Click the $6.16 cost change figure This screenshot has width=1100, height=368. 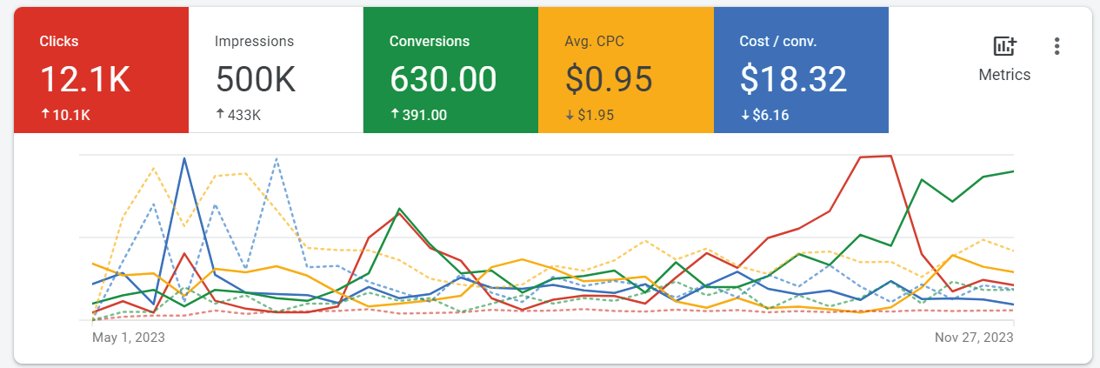[770, 115]
